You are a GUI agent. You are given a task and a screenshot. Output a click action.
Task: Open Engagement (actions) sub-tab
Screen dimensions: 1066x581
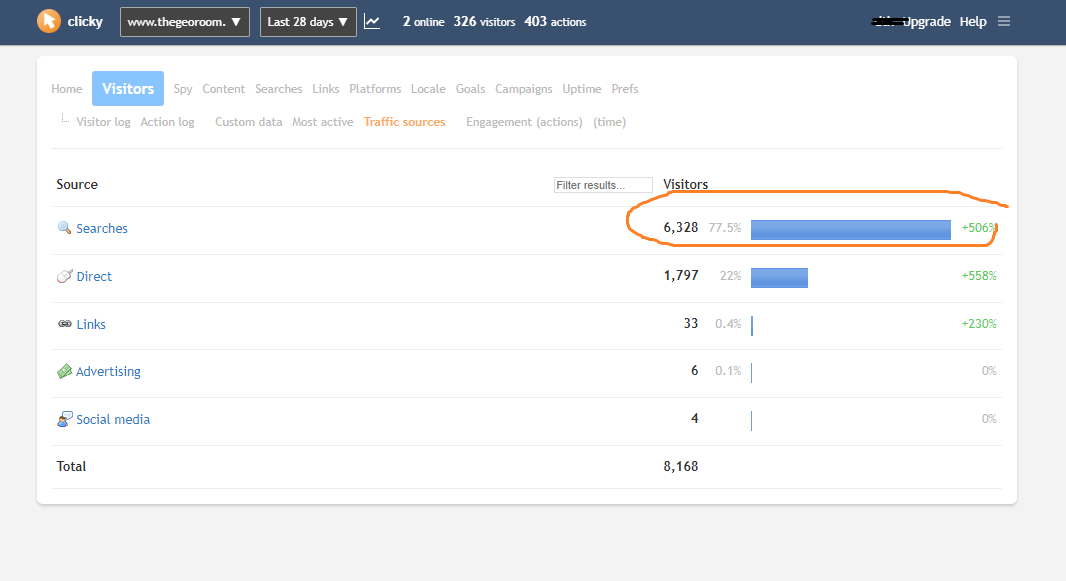(x=524, y=122)
